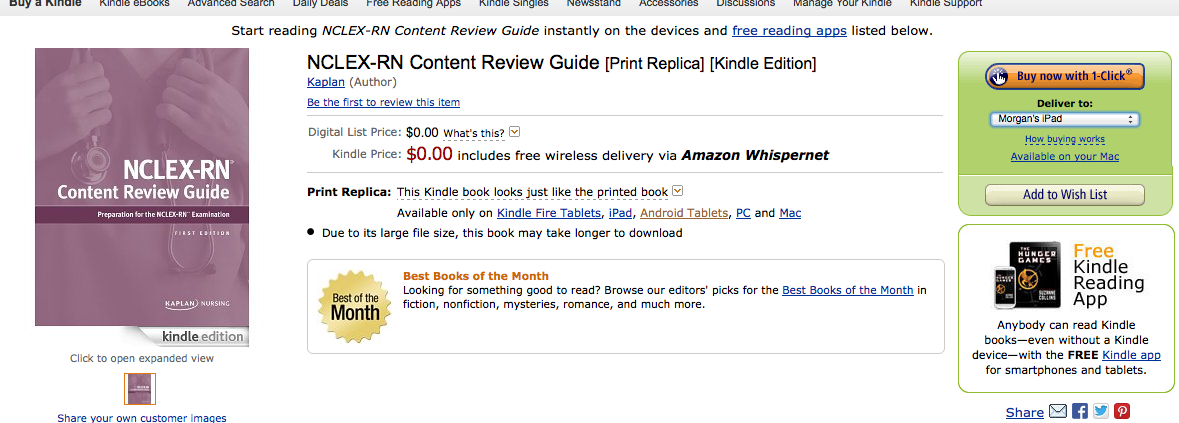The image size is (1179, 423).
Task: Share on Facebook using the icon
Action: pyautogui.click(x=1080, y=411)
